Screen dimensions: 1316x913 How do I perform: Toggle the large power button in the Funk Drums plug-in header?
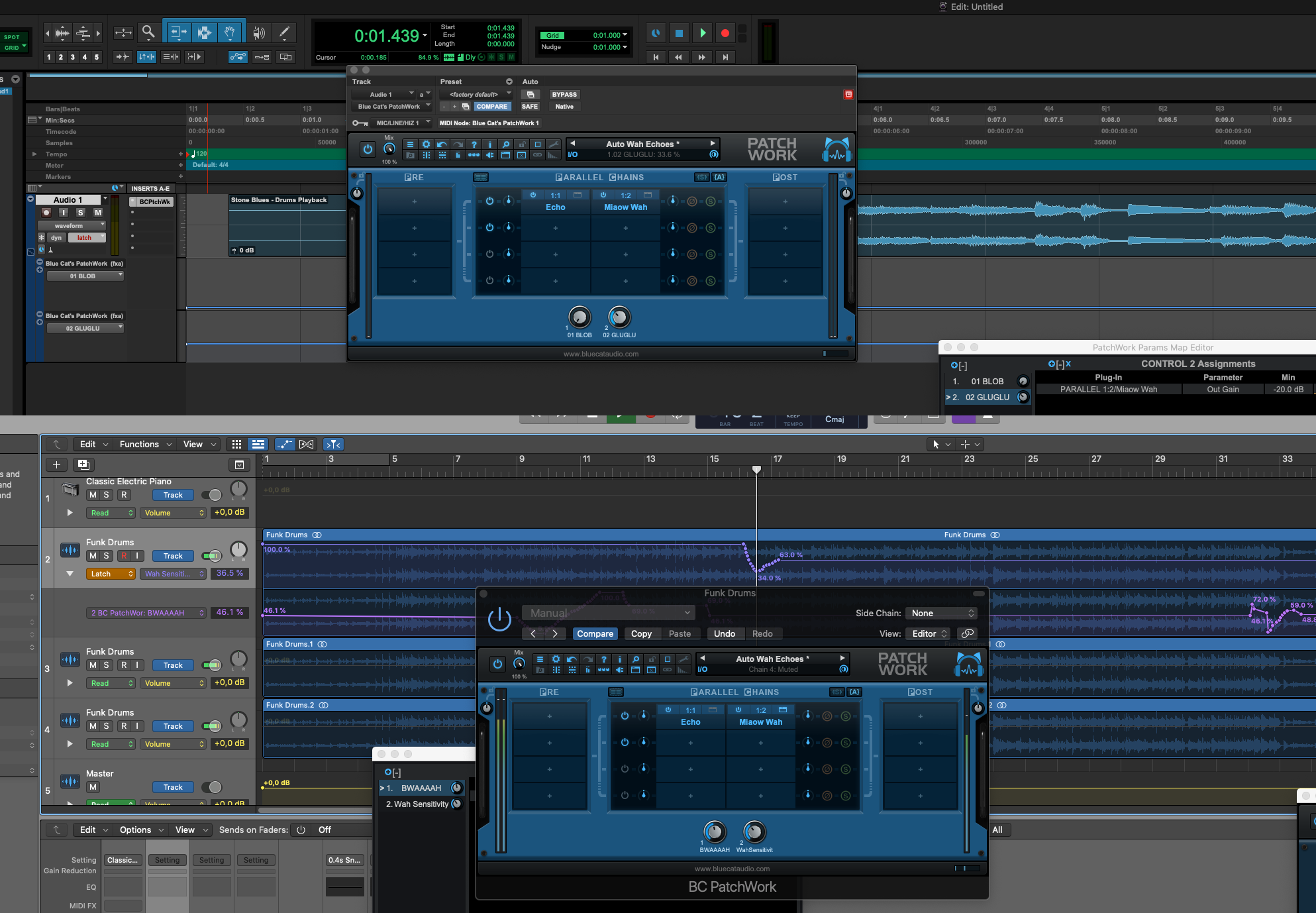[499, 619]
